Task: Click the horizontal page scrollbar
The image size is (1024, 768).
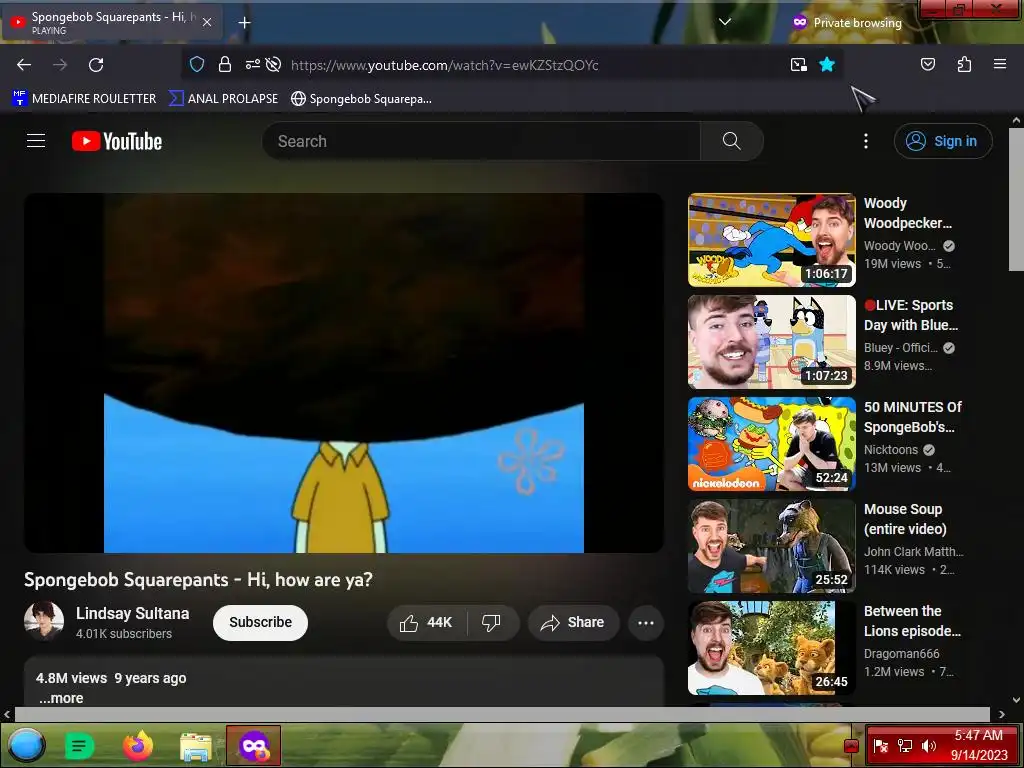Action: (x=502, y=714)
